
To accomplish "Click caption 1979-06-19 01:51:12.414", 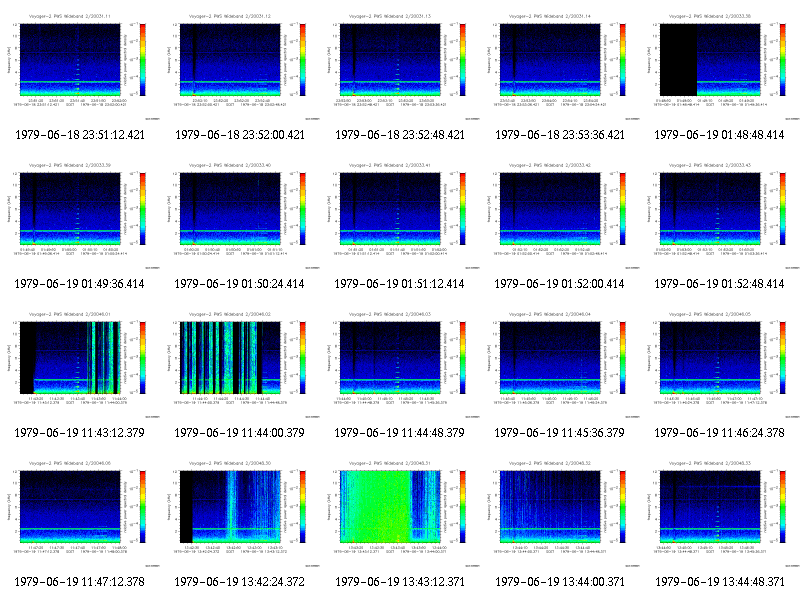I will click(x=399, y=284).
